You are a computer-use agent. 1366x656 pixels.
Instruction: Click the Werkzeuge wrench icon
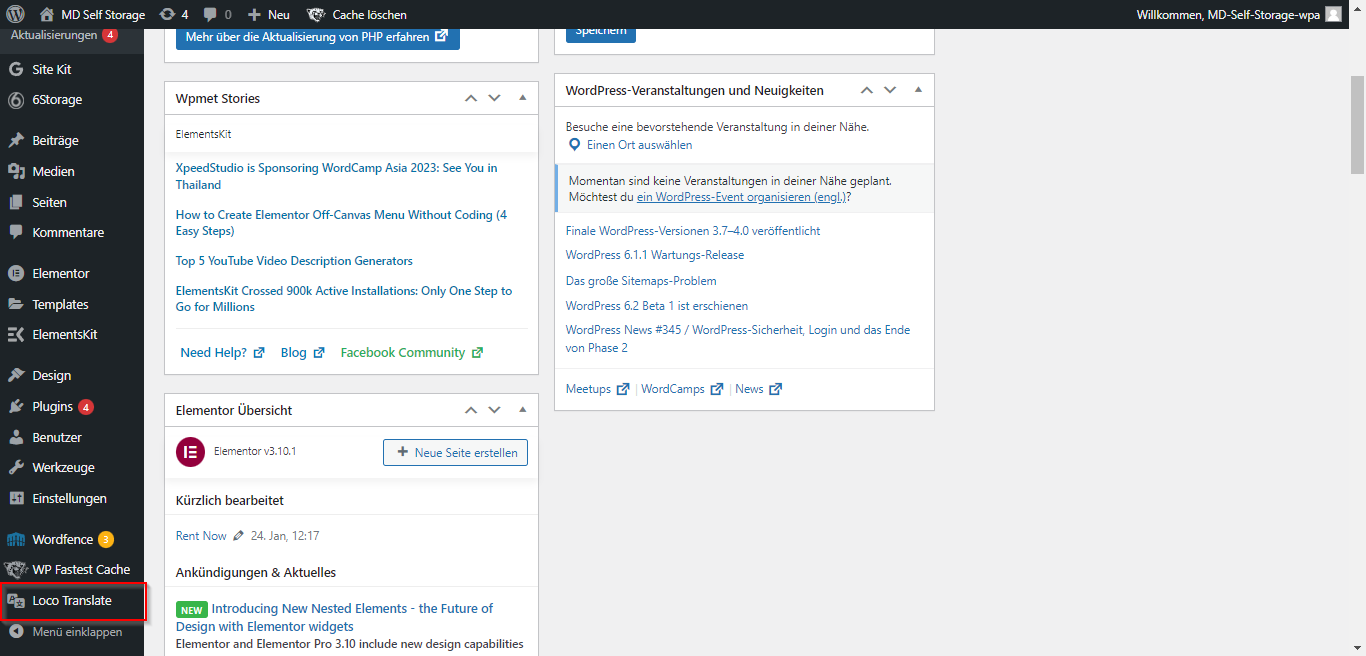pos(16,467)
